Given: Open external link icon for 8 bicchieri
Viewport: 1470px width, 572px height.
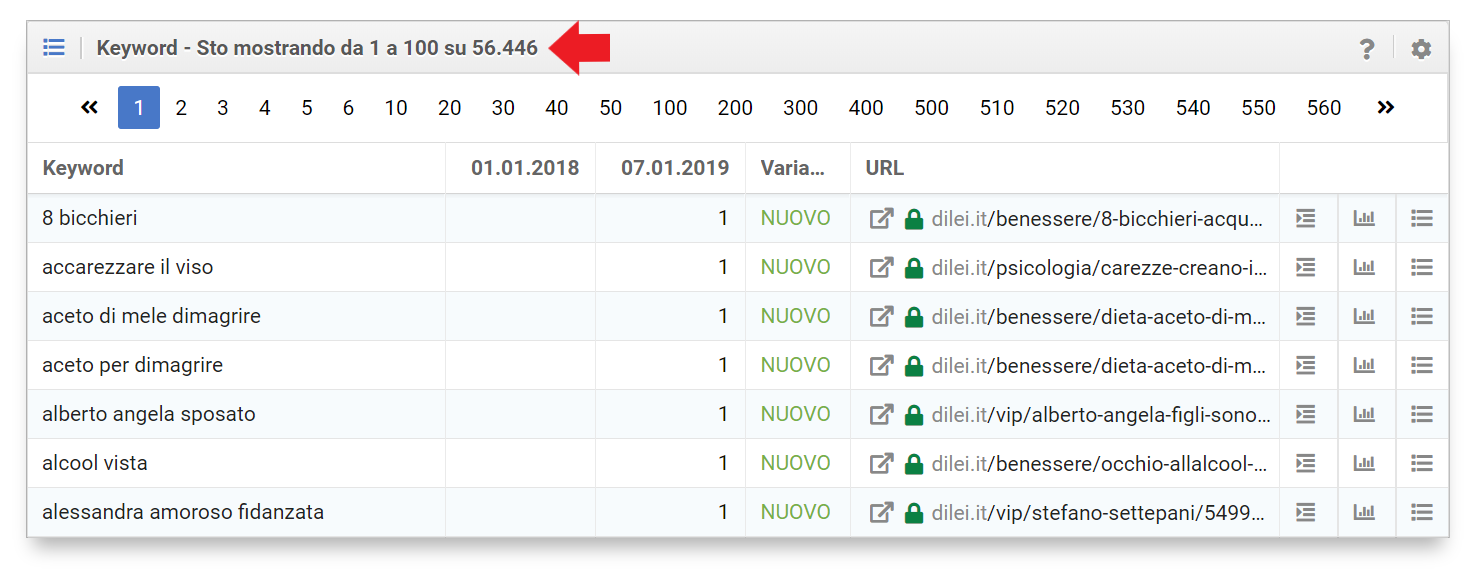Looking at the screenshot, I should point(881,218).
